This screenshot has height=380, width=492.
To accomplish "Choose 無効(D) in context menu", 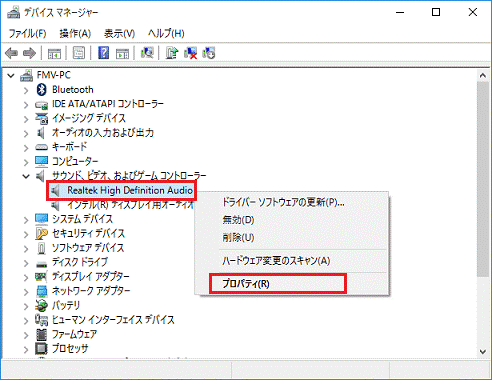I will [238, 220].
